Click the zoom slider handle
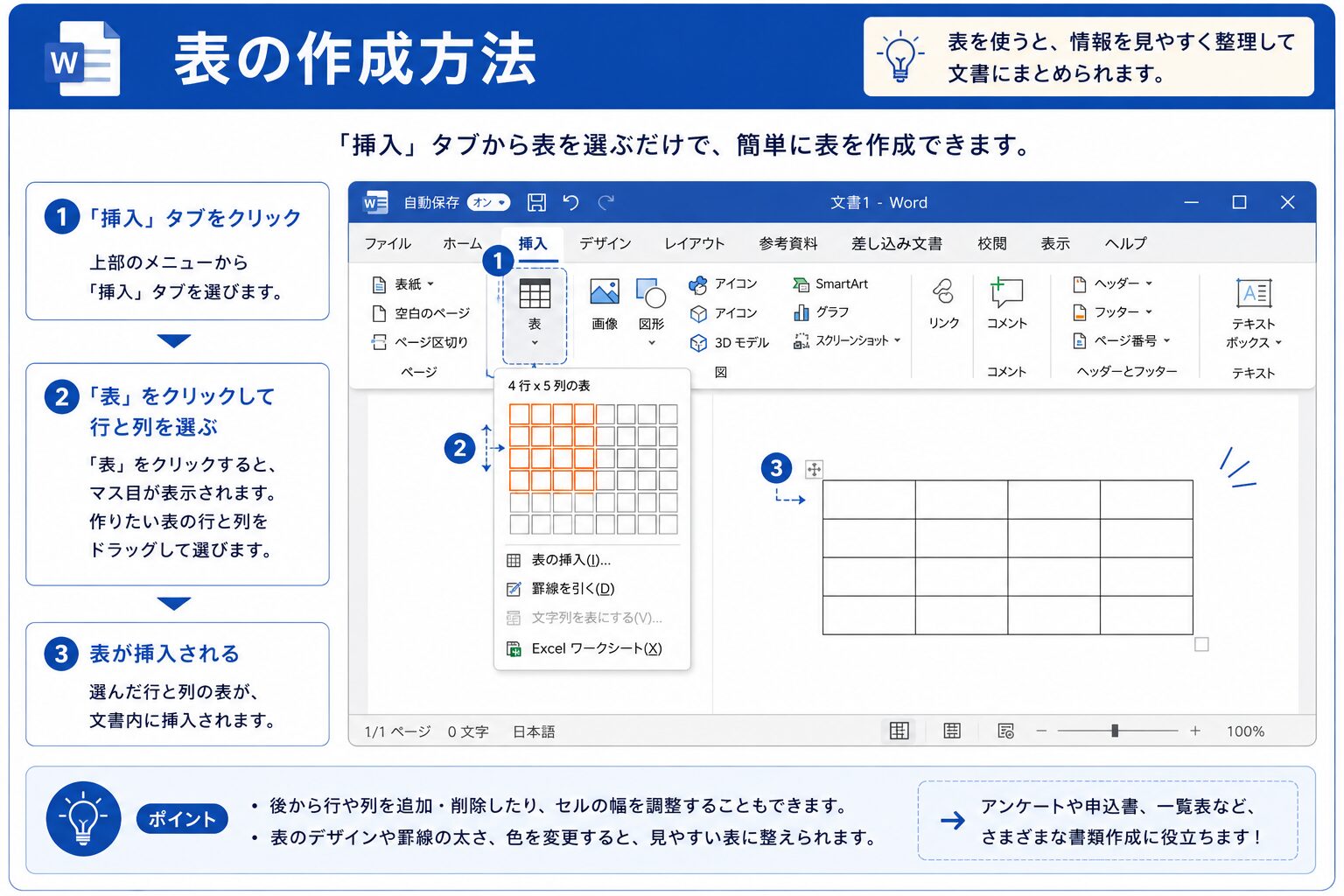1344x896 pixels. tap(1115, 731)
